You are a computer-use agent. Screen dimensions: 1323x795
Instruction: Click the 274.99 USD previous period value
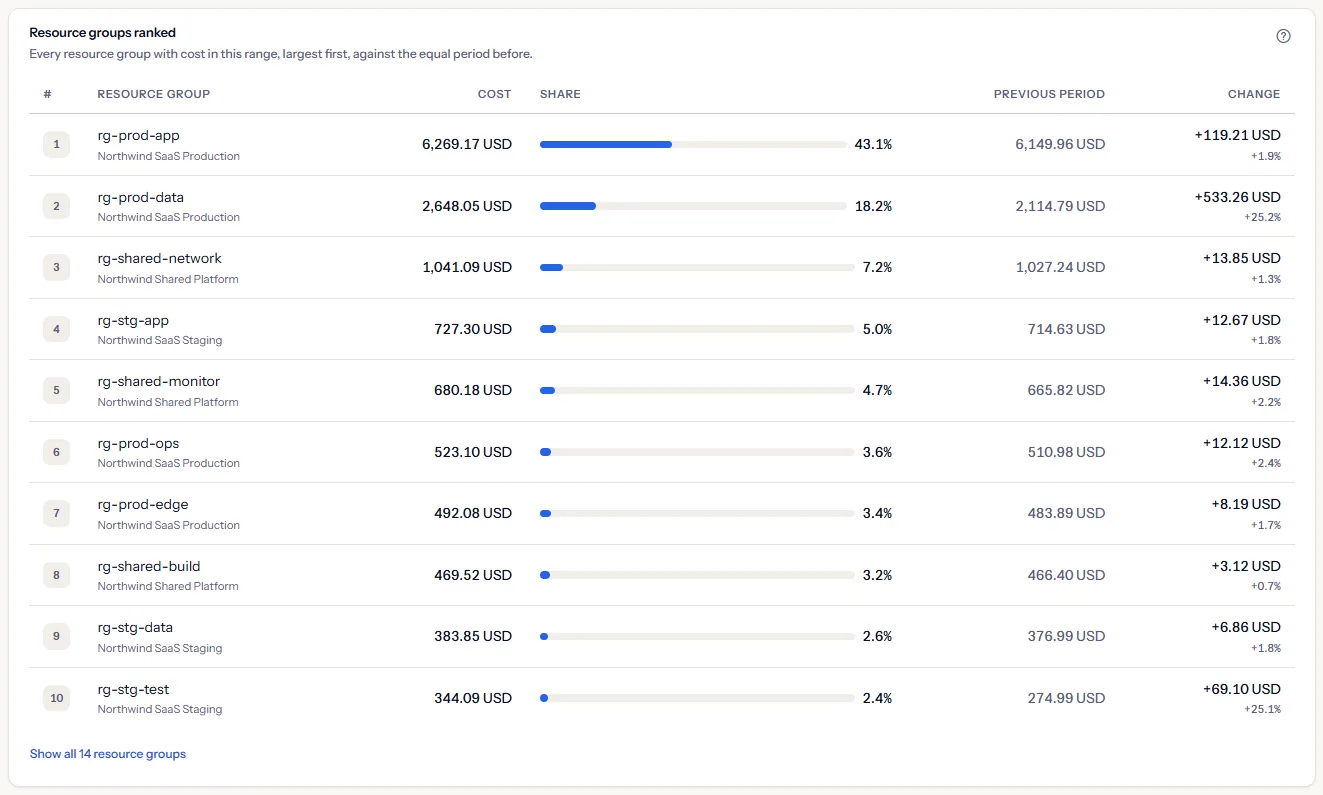pyautogui.click(x=1067, y=698)
